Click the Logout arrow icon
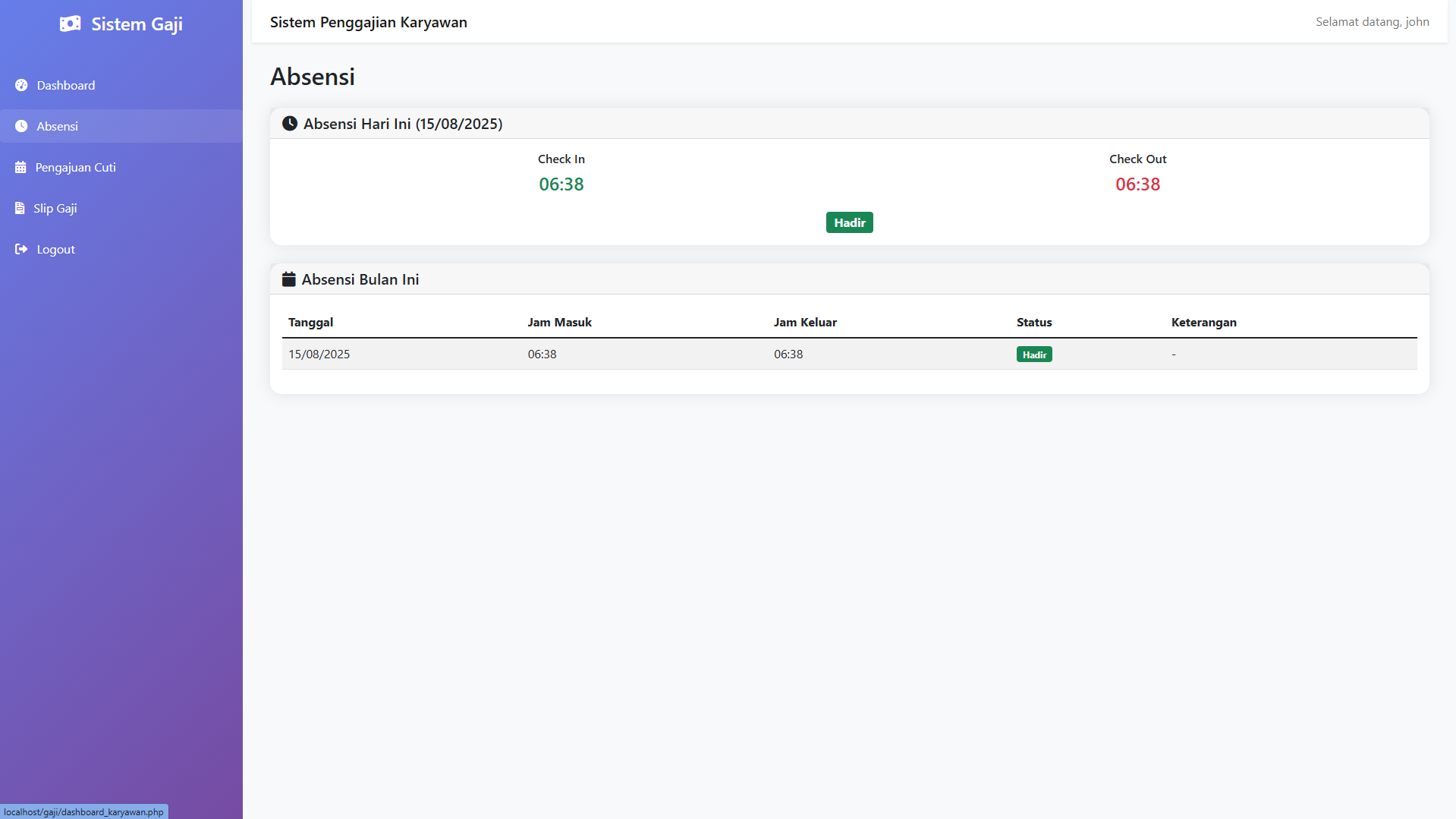 click(x=21, y=249)
